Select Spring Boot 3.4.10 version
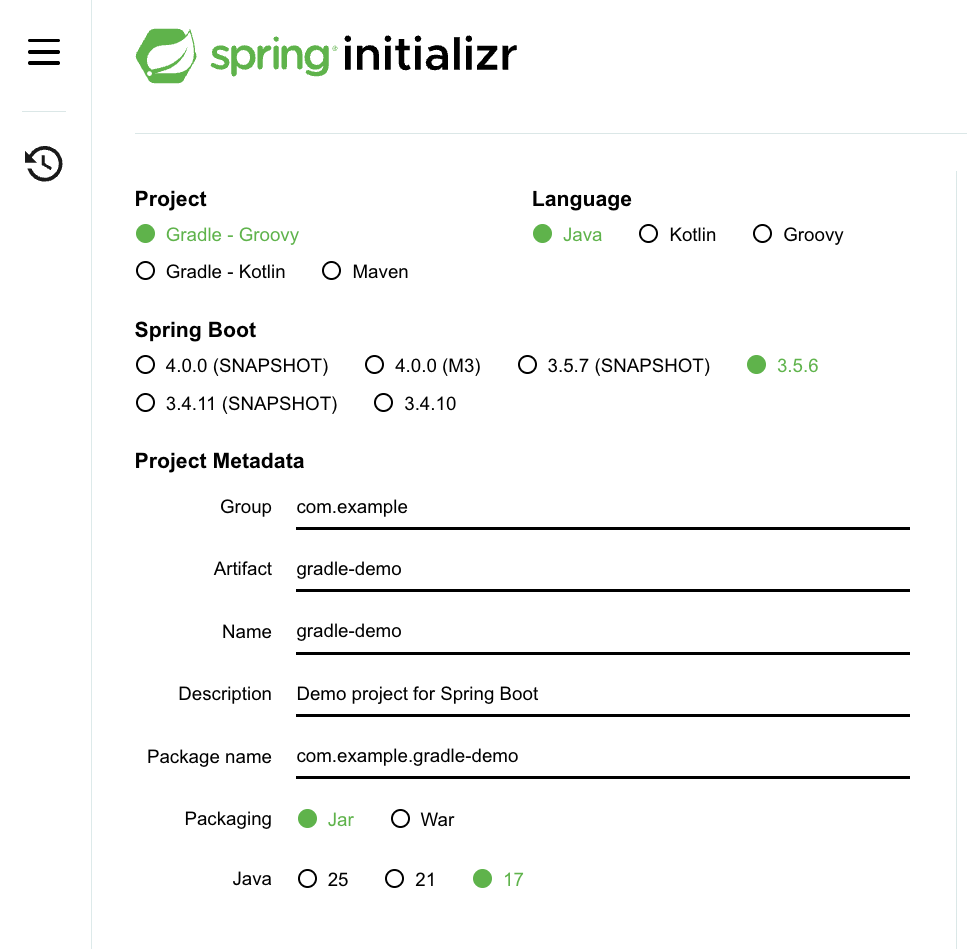 point(415,403)
